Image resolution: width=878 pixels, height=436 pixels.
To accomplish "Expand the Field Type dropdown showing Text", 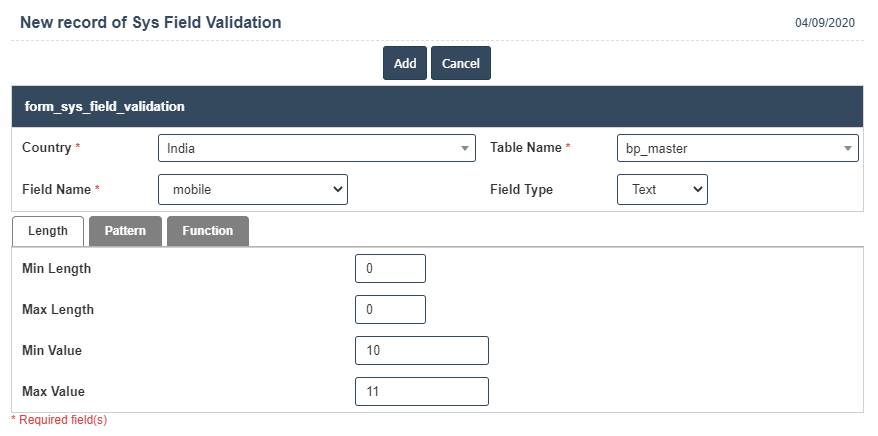I will click(662, 189).
